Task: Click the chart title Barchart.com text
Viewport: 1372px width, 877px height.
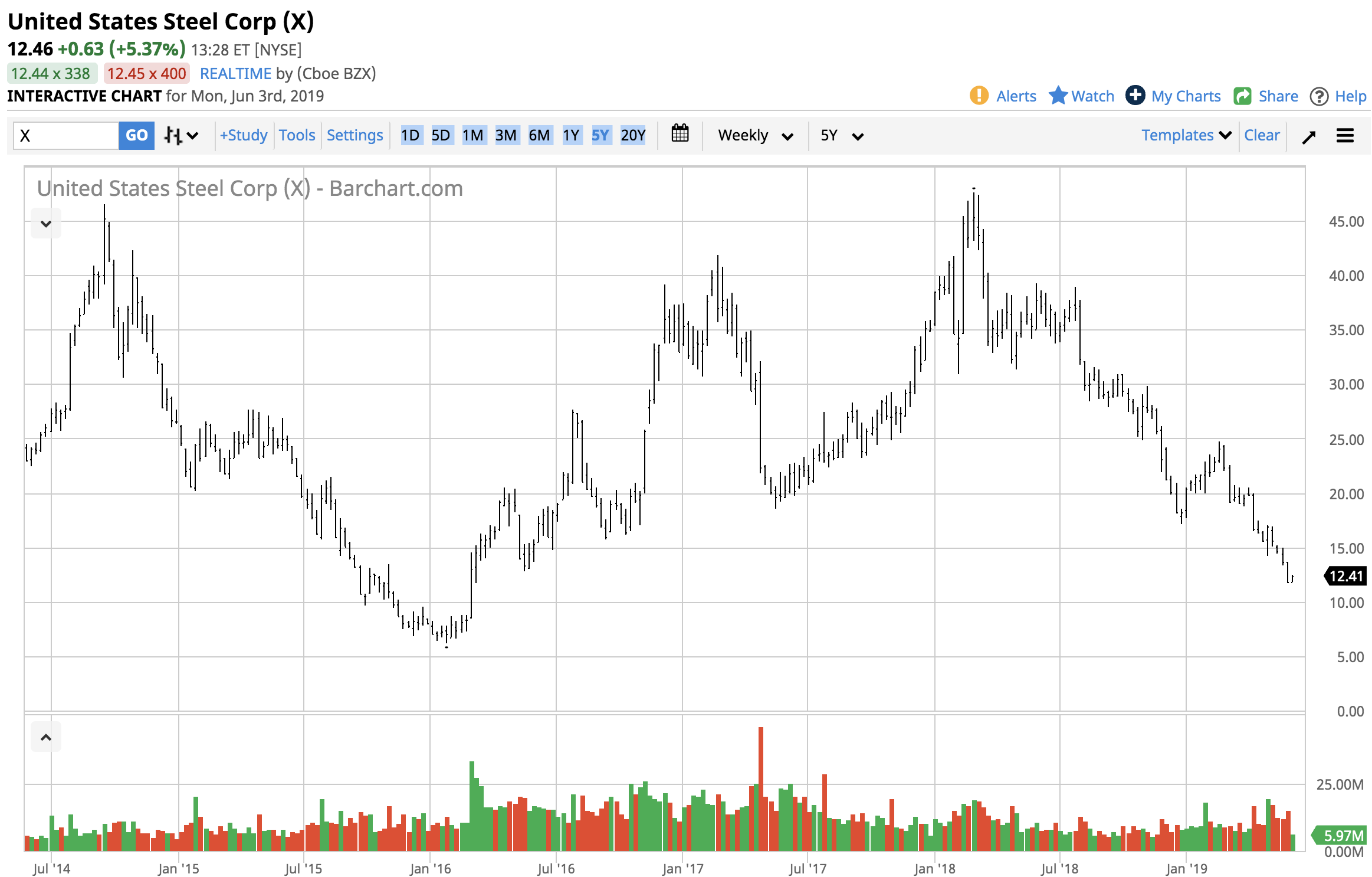Action: pyautogui.click(x=396, y=188)
